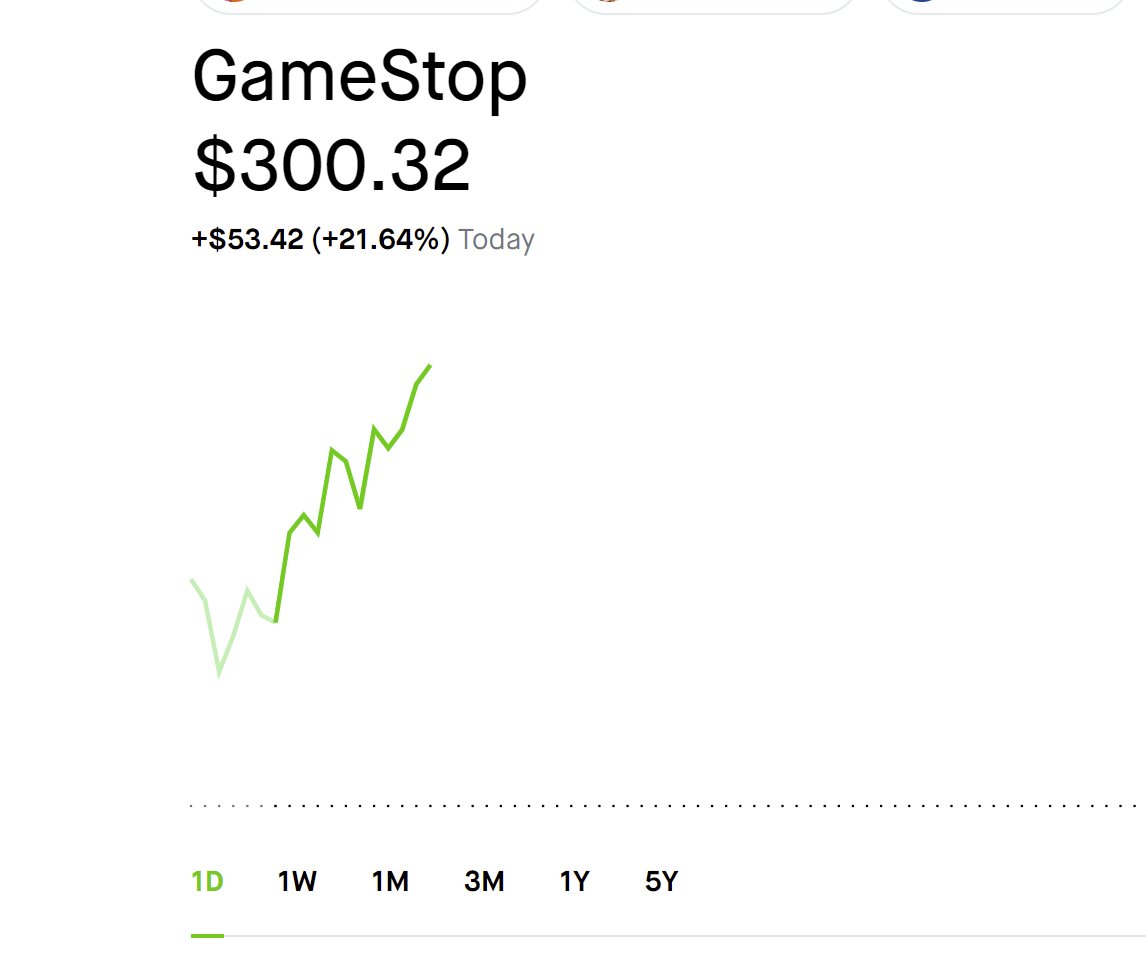1146x953 pixels.
Task: Click the $300.32 current price
Action: coord(331,165)
